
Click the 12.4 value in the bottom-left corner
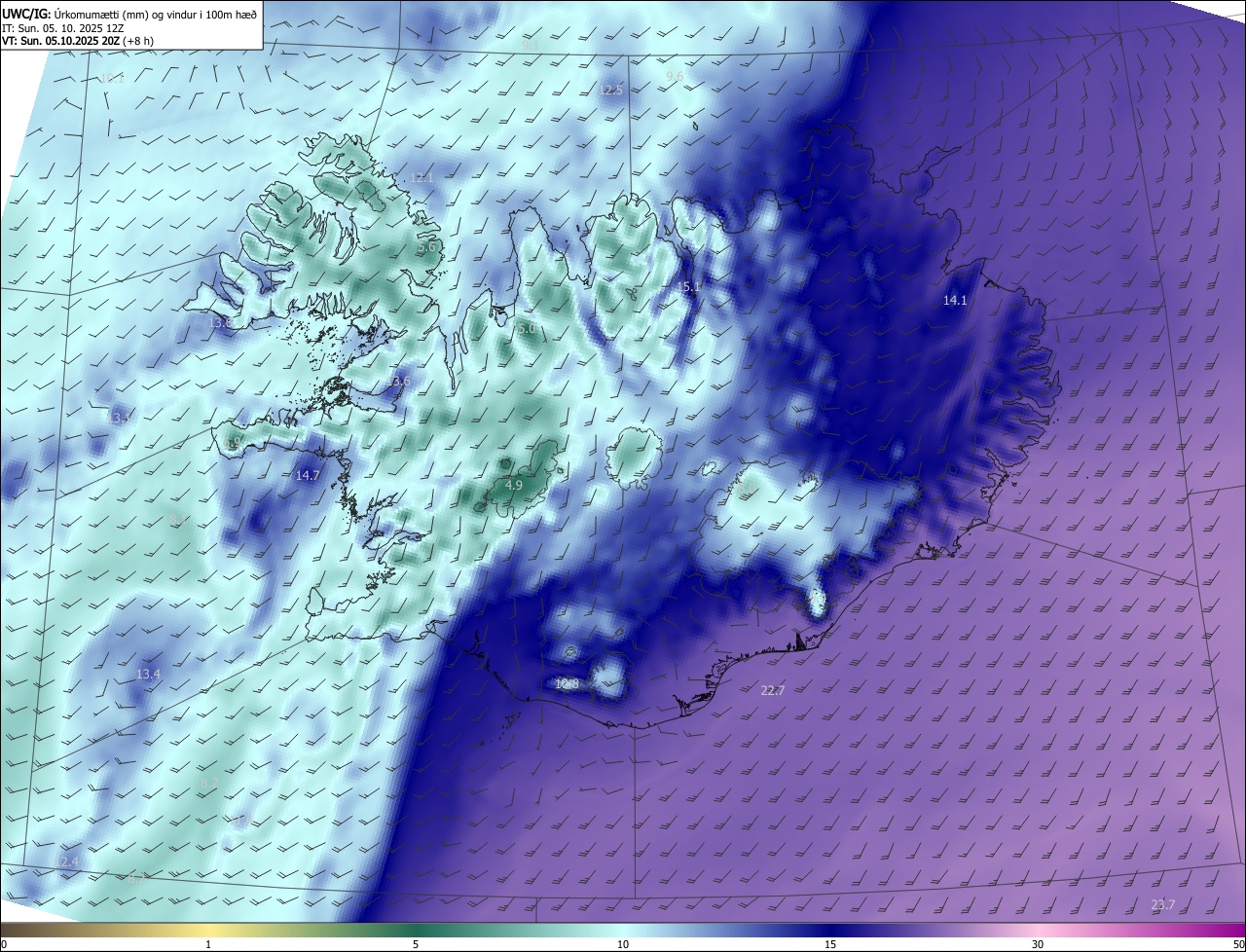click(x=66, y=862)
